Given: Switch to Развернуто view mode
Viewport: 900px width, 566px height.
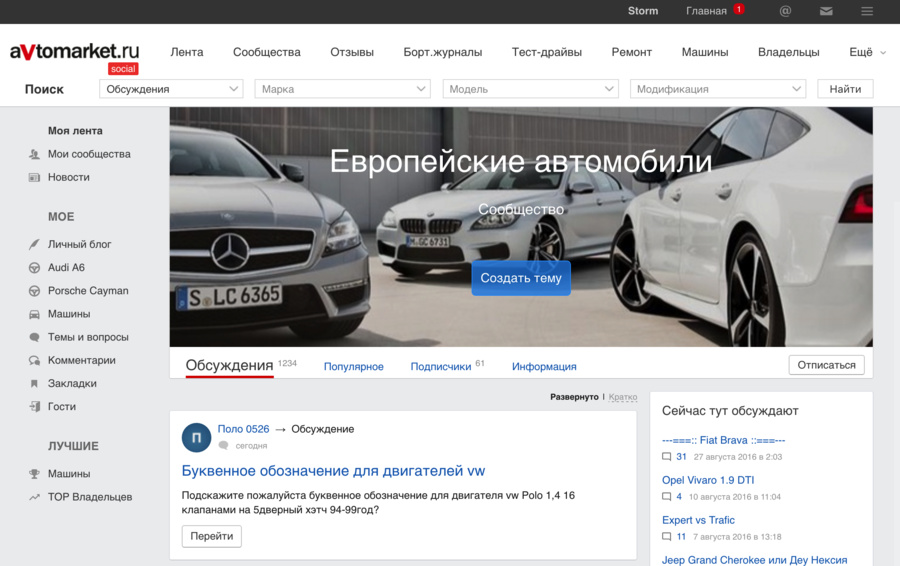Looking at the screenshot, I should (x=574, y=397).
